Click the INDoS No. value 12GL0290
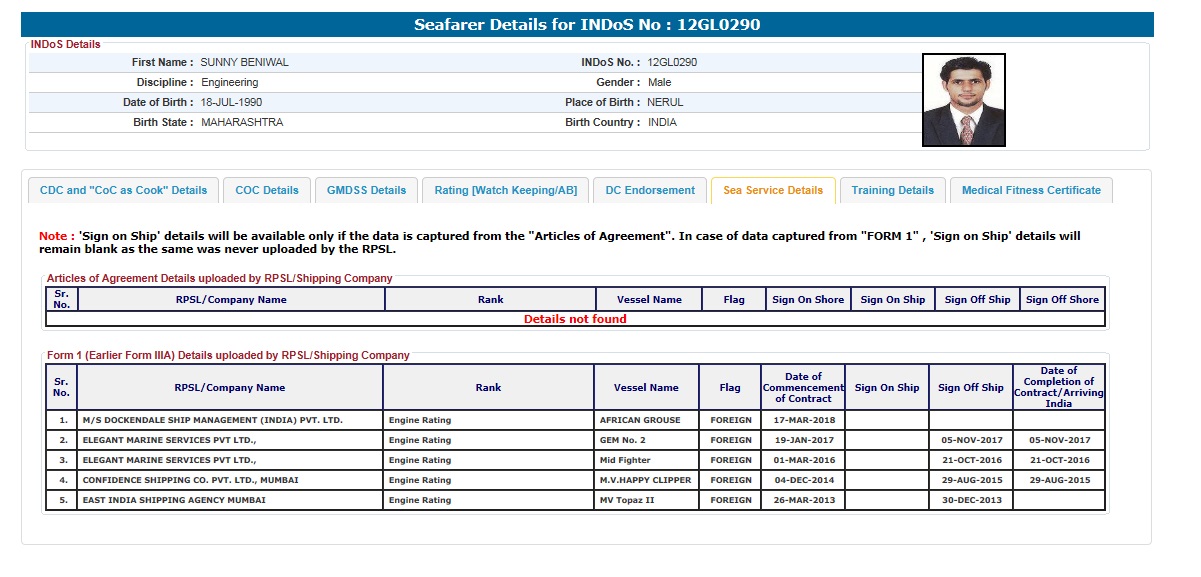This screenshot has height=577, width=1201. [672, 62]
